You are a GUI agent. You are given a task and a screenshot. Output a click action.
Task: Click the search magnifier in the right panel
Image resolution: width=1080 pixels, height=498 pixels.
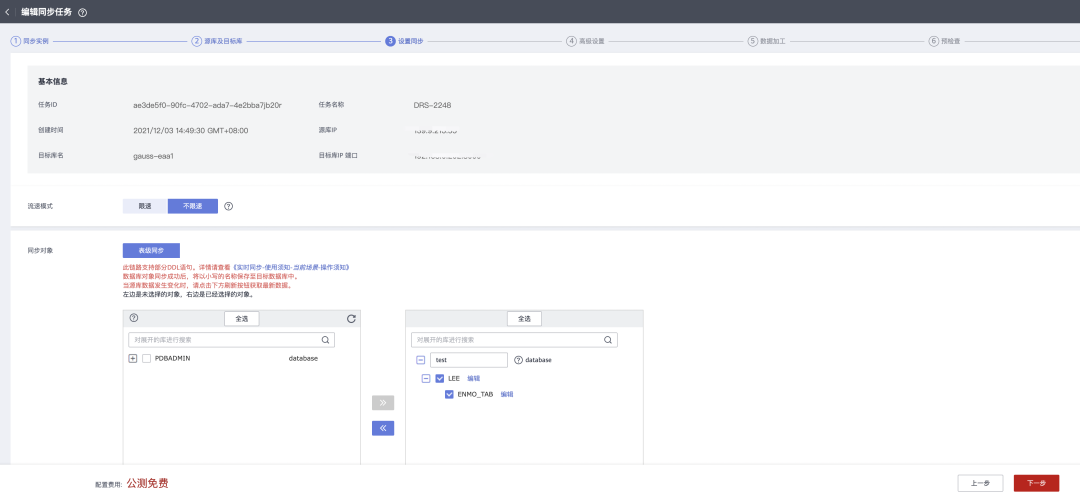(608, 340)
